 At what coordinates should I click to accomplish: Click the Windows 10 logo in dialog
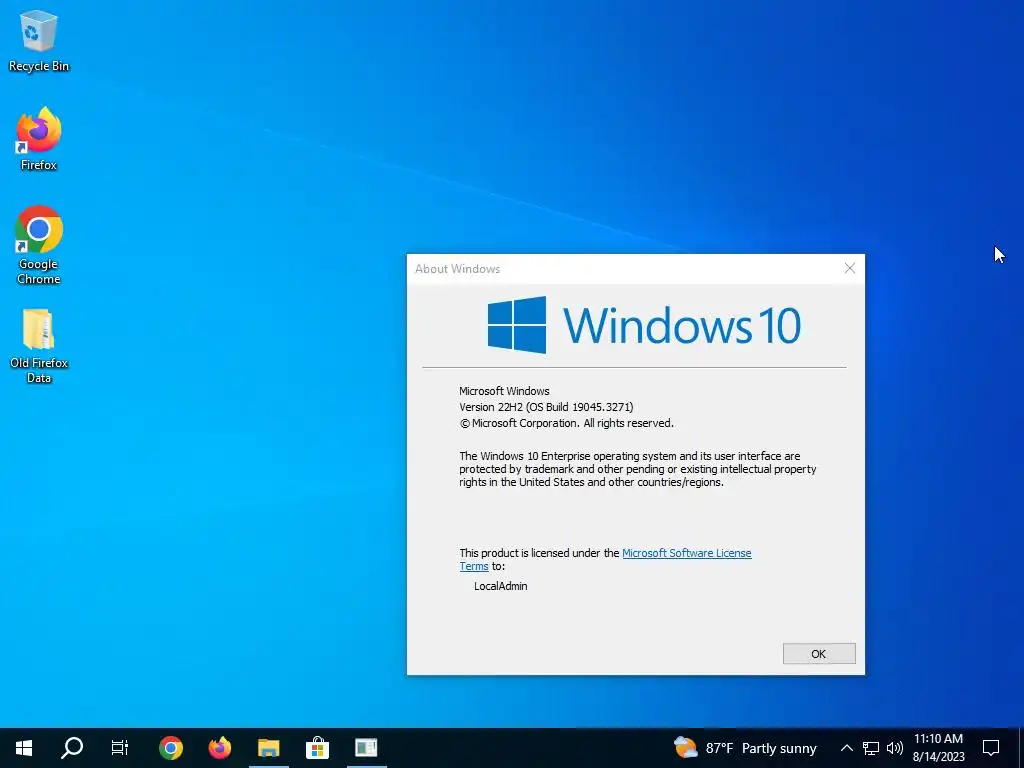click(644, 325)
